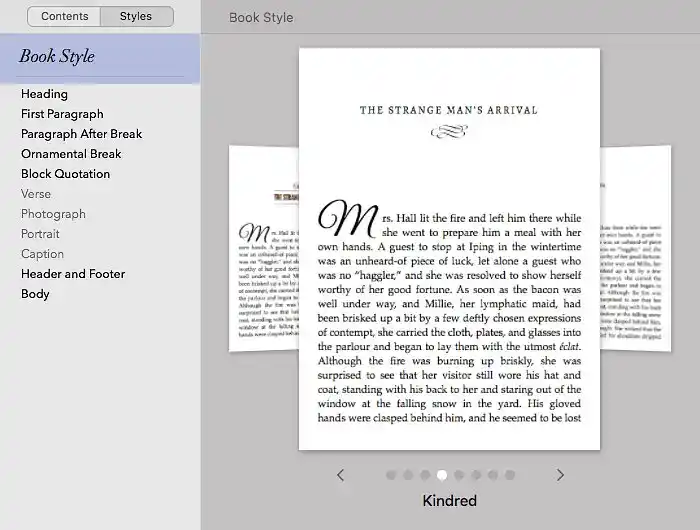Click the right preview page thumbnail
This screenshot has width=700, height=530.
635,248
